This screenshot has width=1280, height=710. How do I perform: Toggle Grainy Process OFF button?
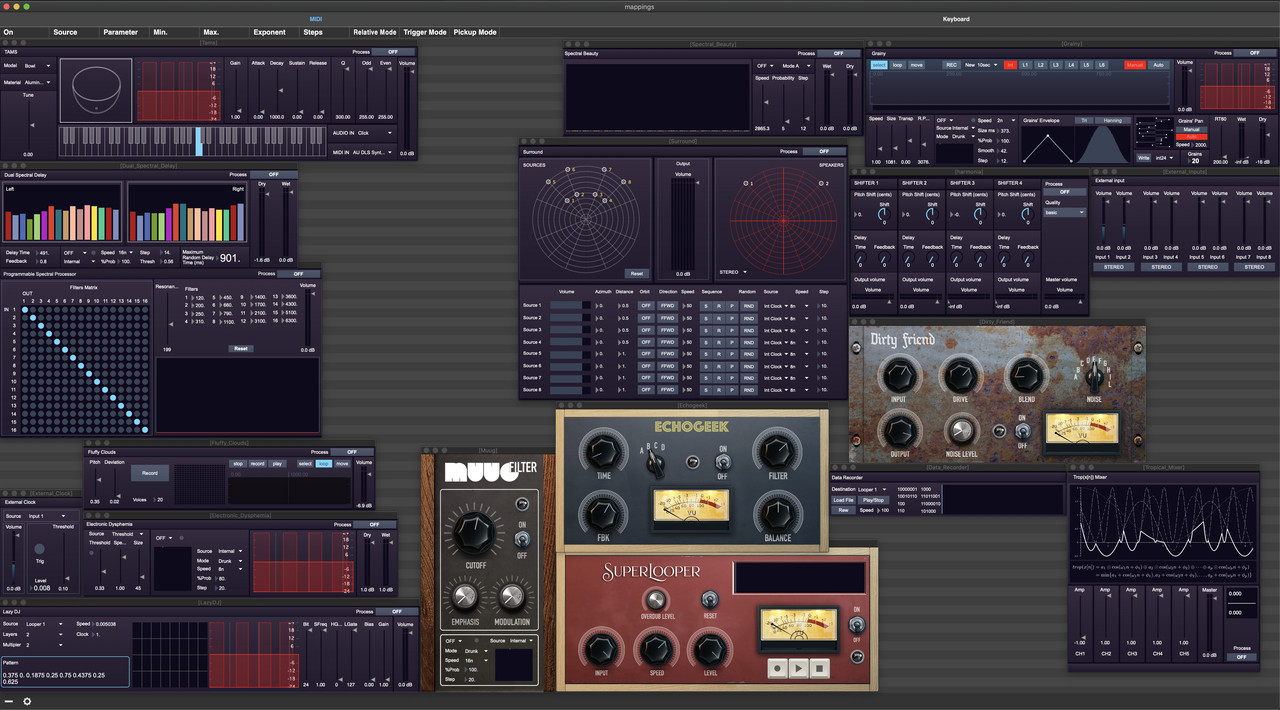tap(1254, 52)
